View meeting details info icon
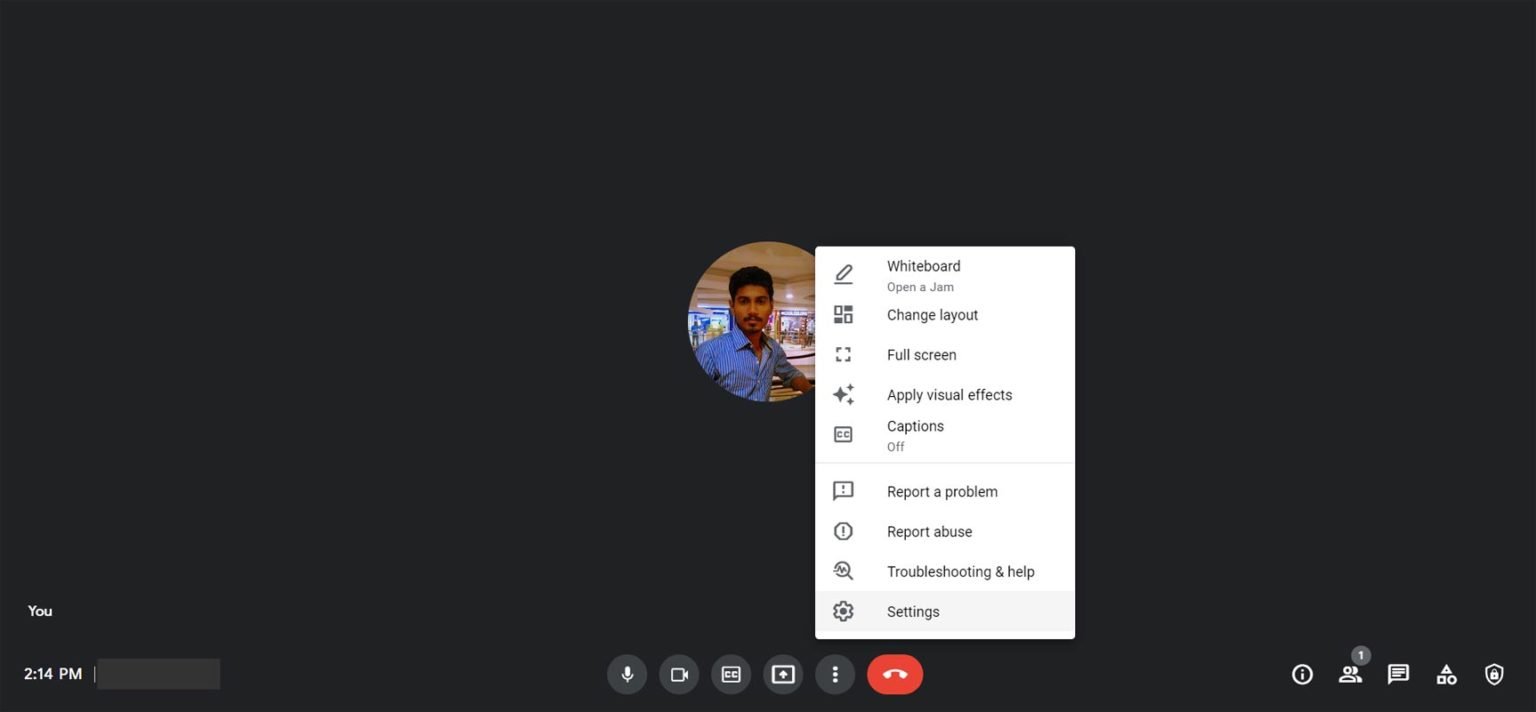This screenshot has width=1536, height=712. pos(1302,674)
